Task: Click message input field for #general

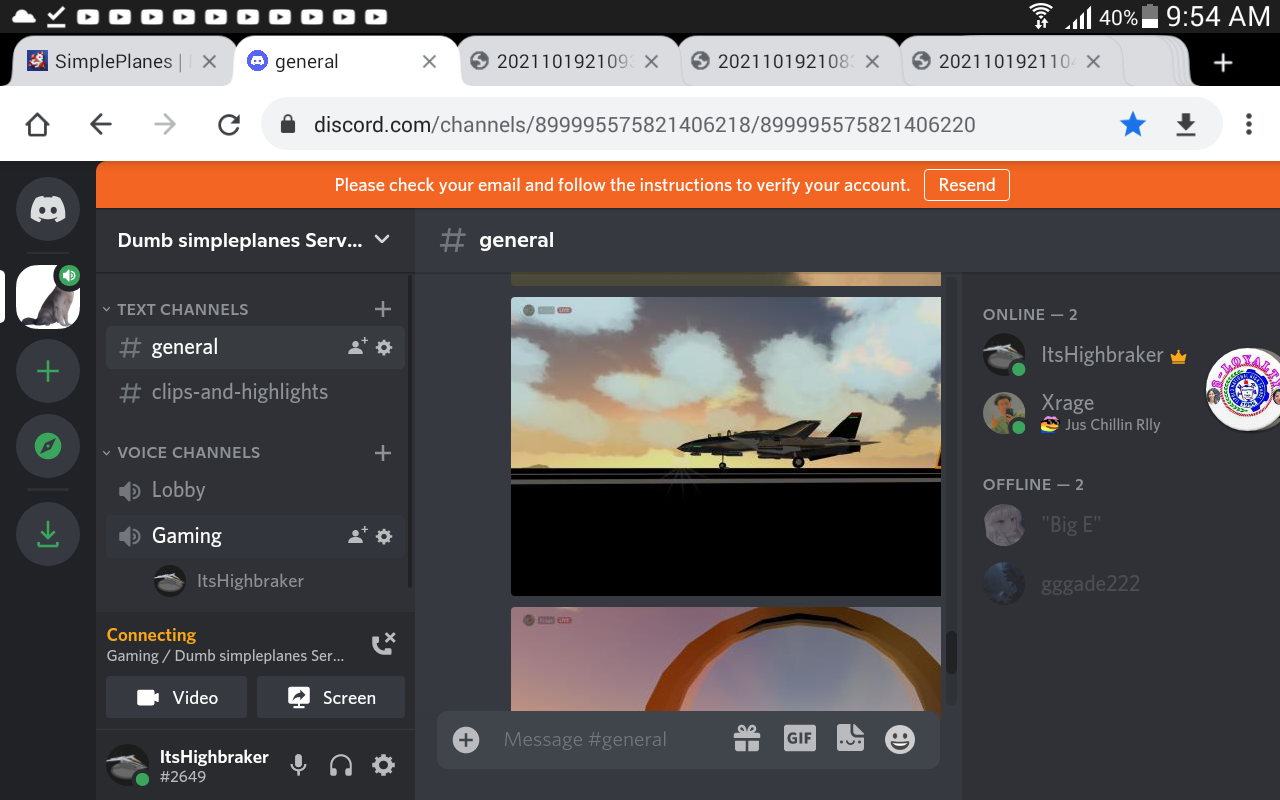Action: coord(585,740)
